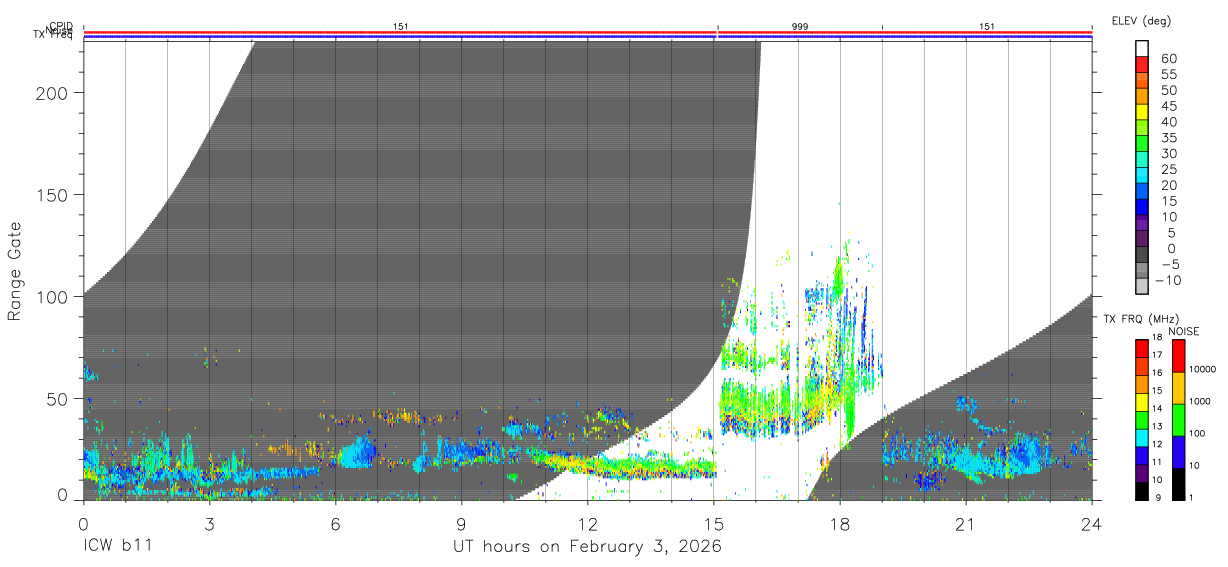Select the yellow segment of the NOISE bar
The image size is (1228, 567).
(x=1177, y=387)
